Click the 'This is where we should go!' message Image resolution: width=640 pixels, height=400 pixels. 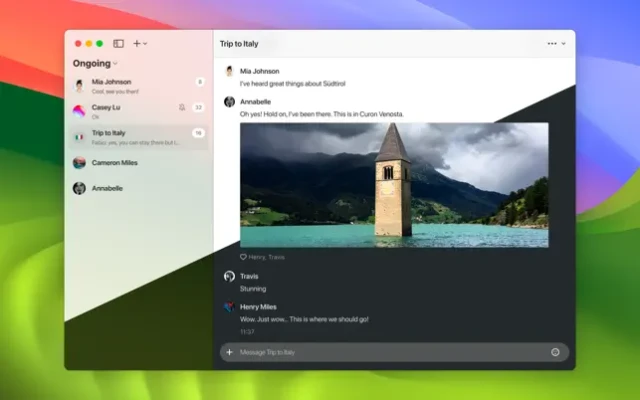[x=304, y=319]
